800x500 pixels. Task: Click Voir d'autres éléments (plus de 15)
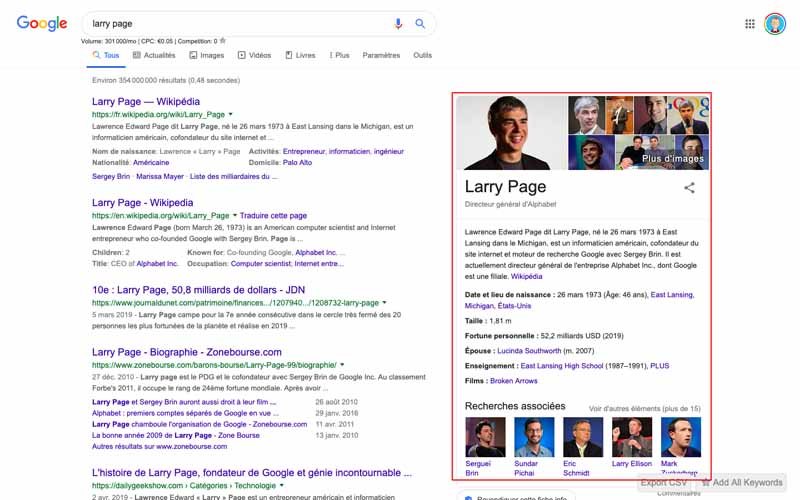644,409
